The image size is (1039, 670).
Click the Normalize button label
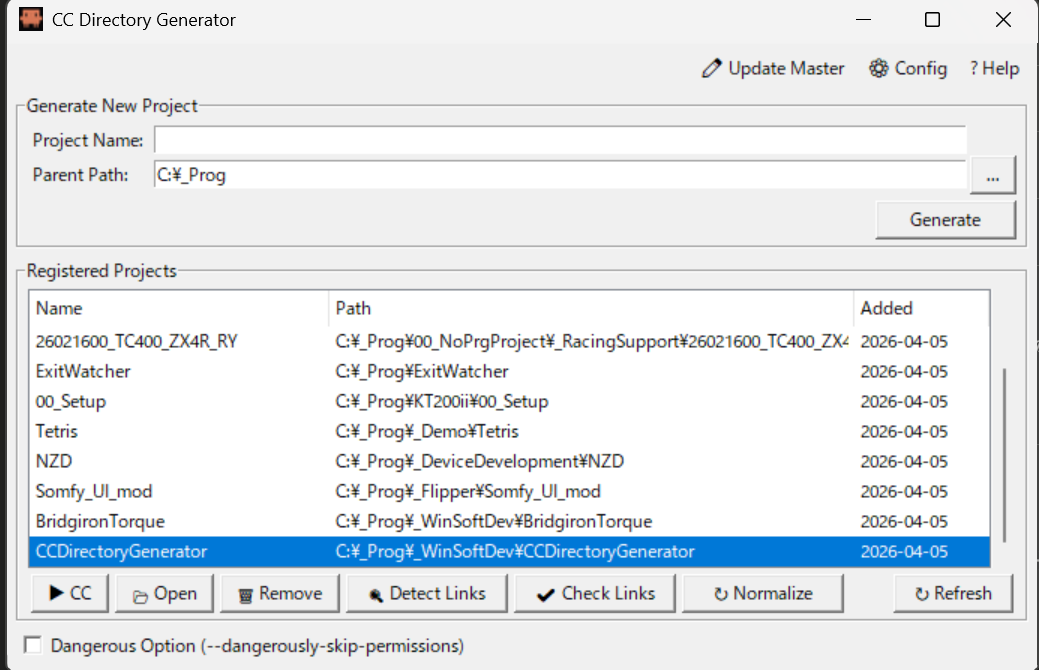(773, 593)
